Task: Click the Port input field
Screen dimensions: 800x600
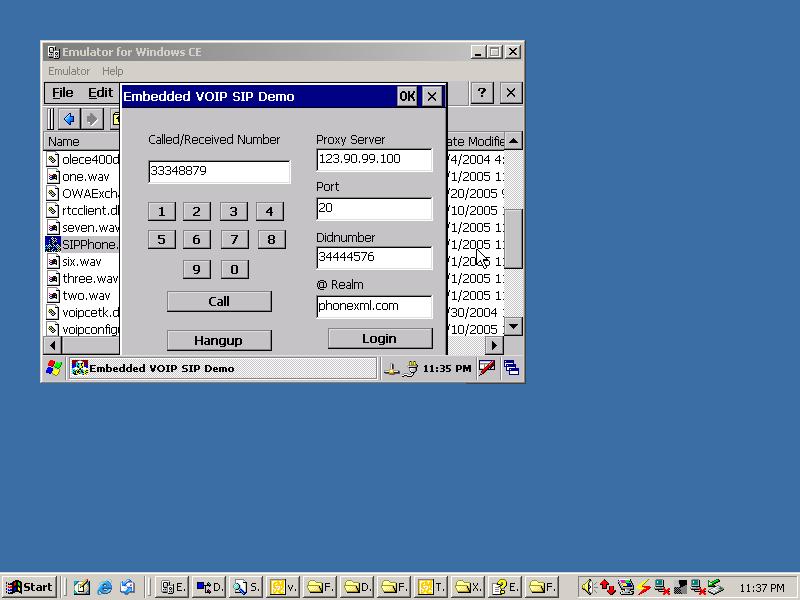Action: click(x=374, y=208)
